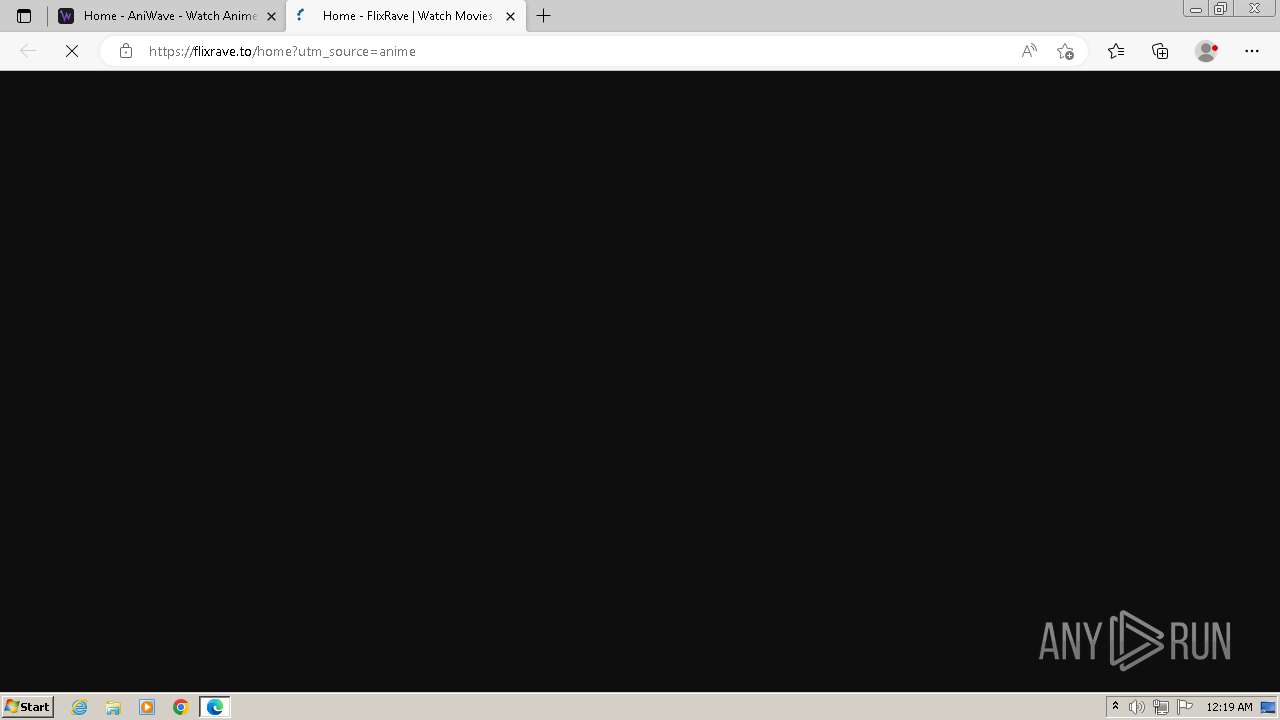Open a new tab with plus button

click(544, 16)
